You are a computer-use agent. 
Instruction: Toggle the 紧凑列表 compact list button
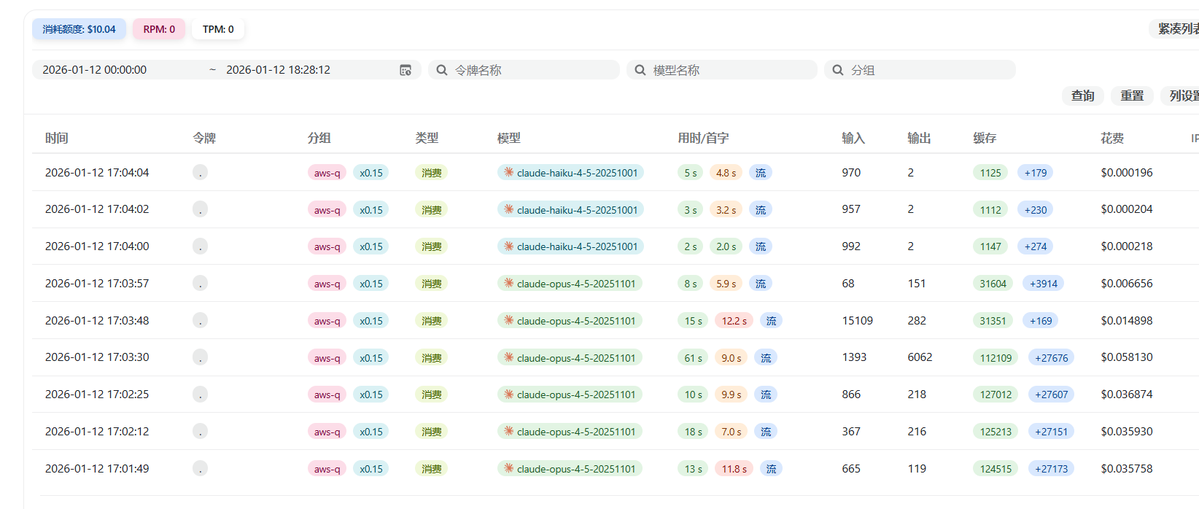(1174, 29)
